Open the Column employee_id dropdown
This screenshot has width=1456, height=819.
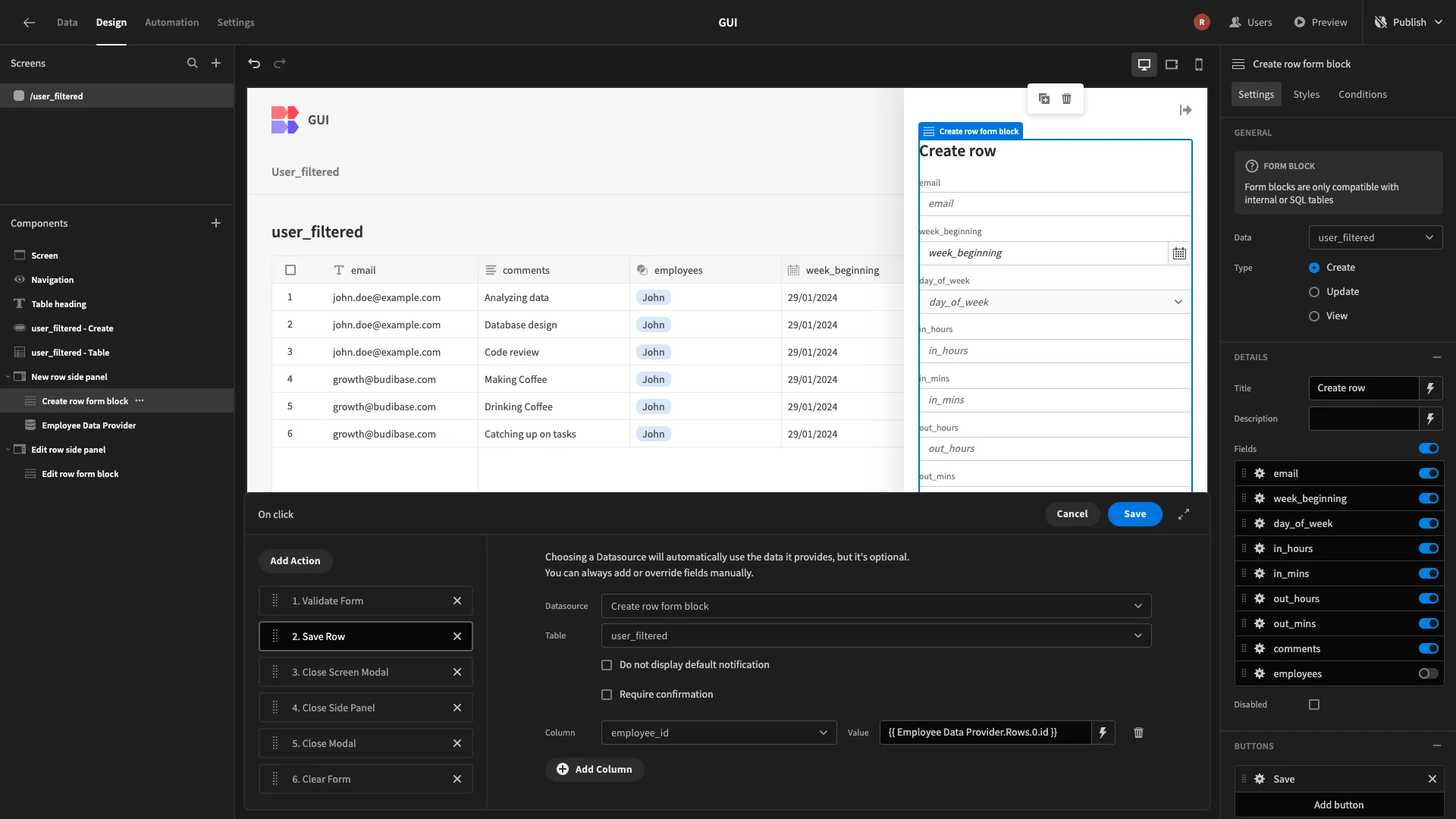719,733
